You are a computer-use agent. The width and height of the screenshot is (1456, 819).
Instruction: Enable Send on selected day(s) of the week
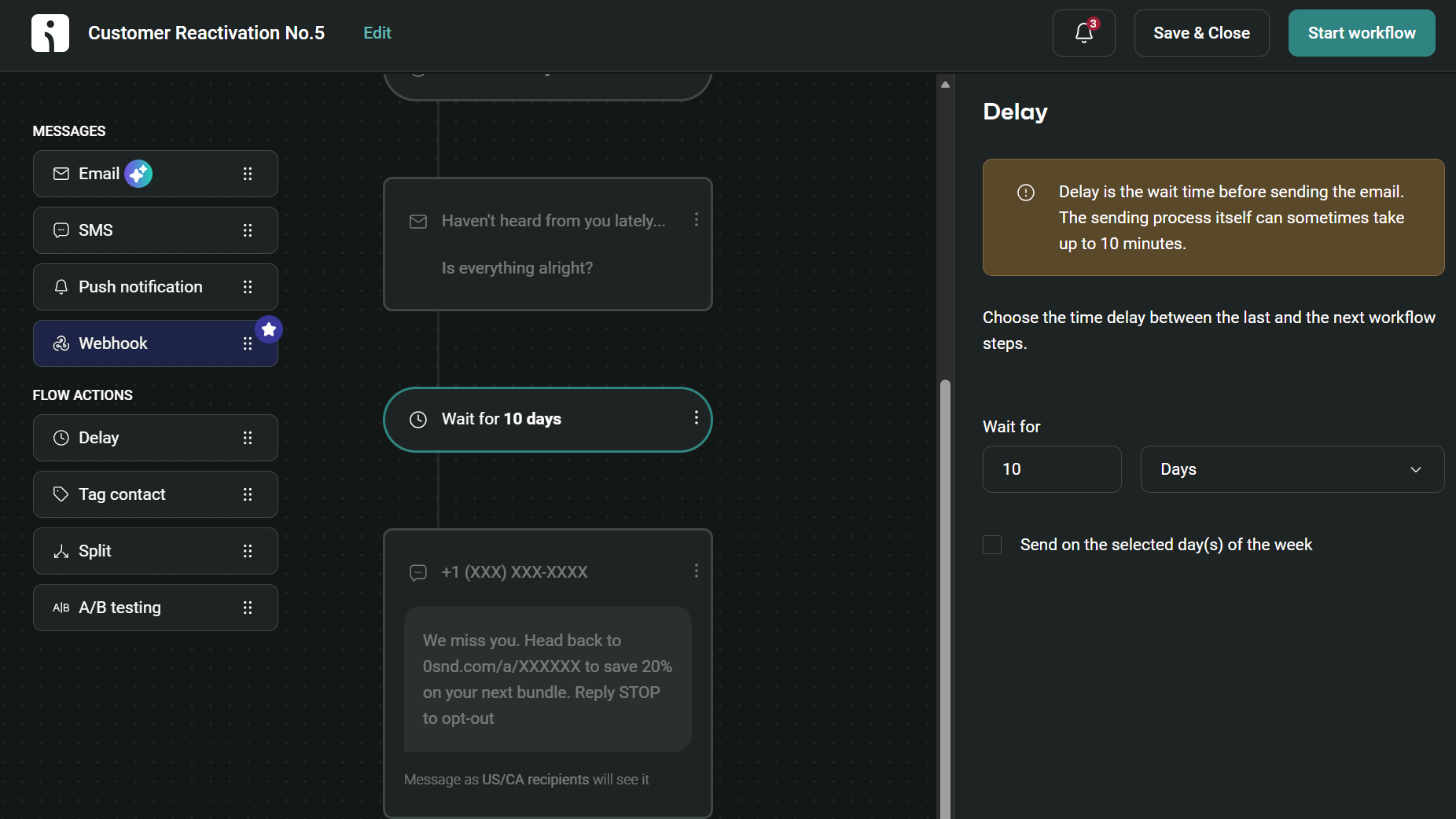coord(992,545)
